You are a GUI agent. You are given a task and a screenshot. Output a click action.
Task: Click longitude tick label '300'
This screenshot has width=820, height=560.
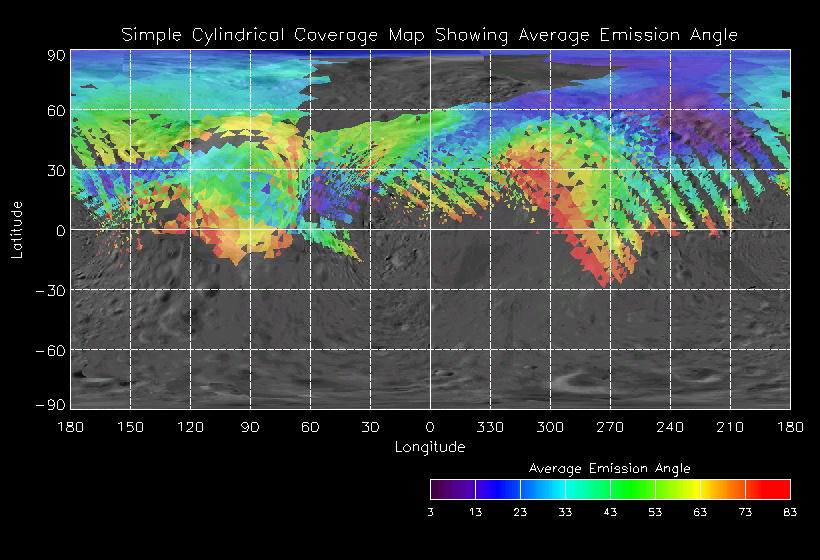click(550, 427)
